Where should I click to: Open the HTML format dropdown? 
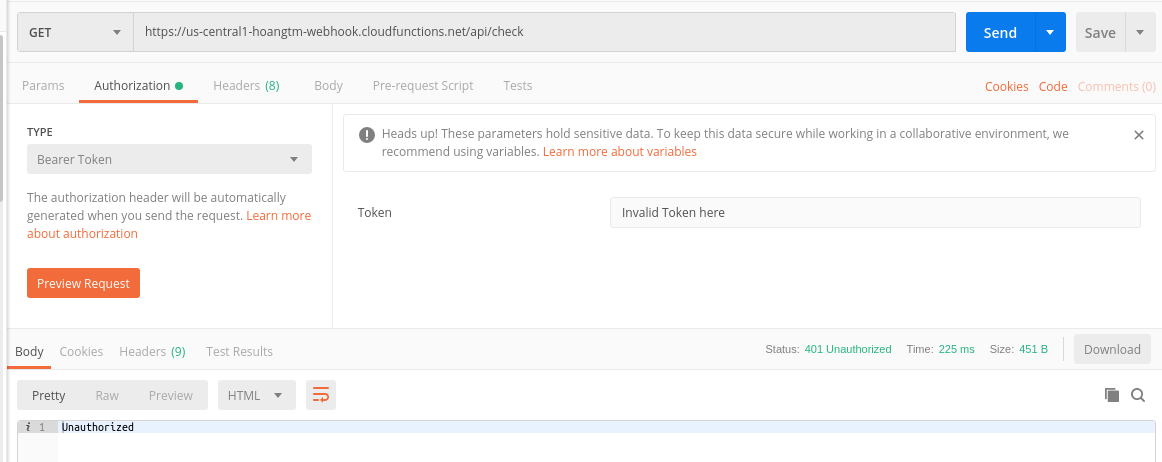coord(256,395)
